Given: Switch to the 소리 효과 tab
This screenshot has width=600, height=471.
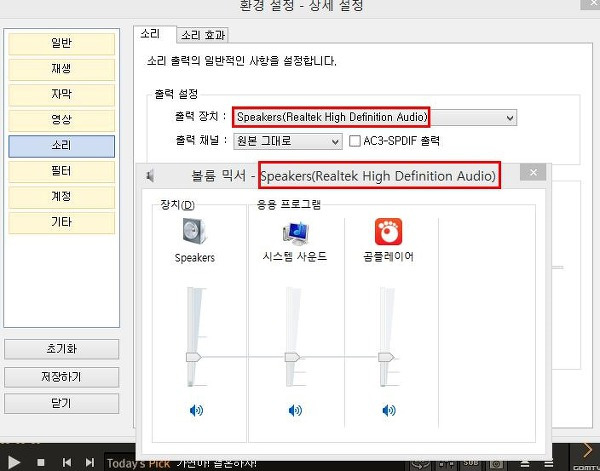Looking at the screenshot, I should (203, 35).
